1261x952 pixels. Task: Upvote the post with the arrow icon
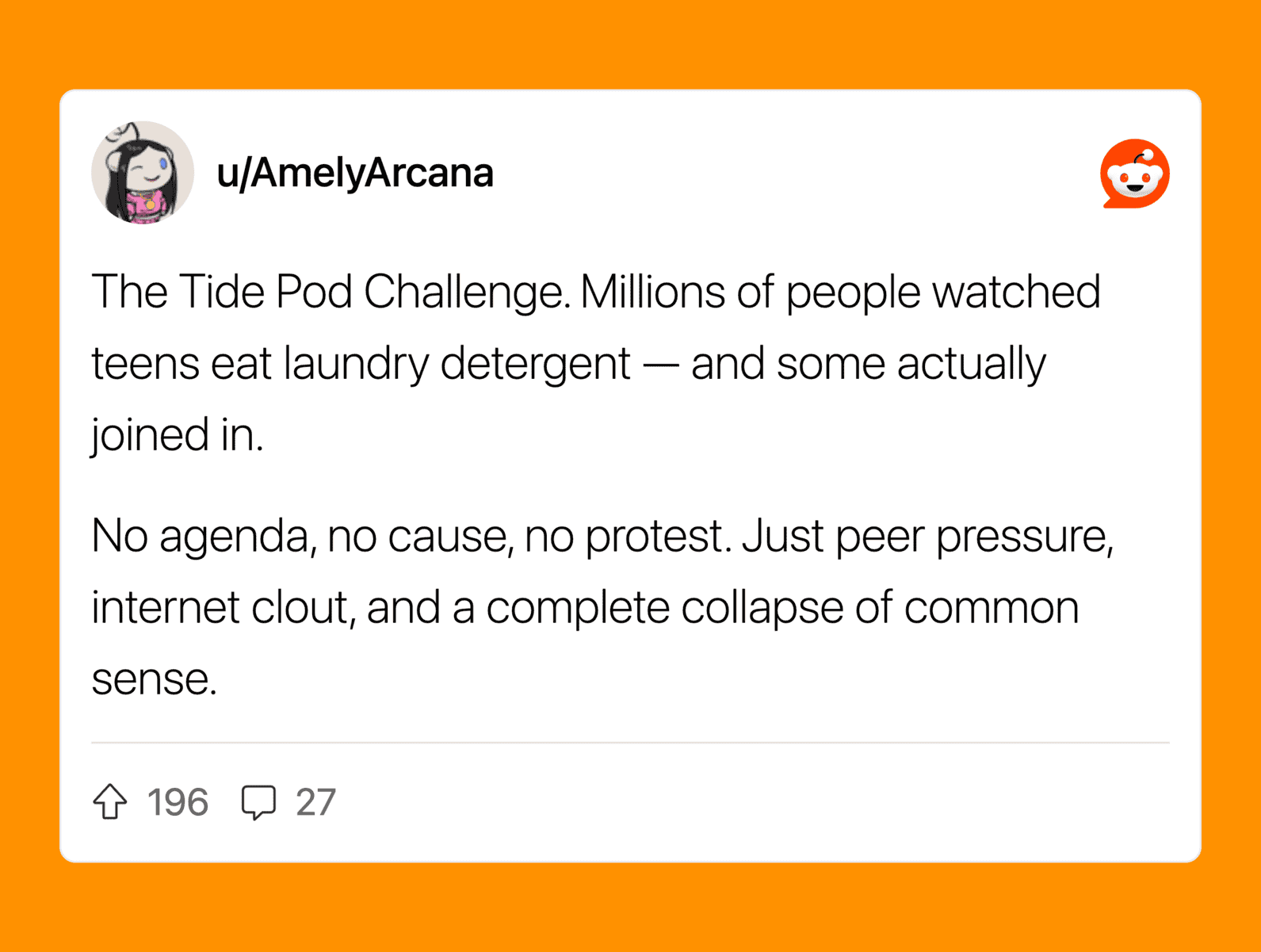pos(110,801)
